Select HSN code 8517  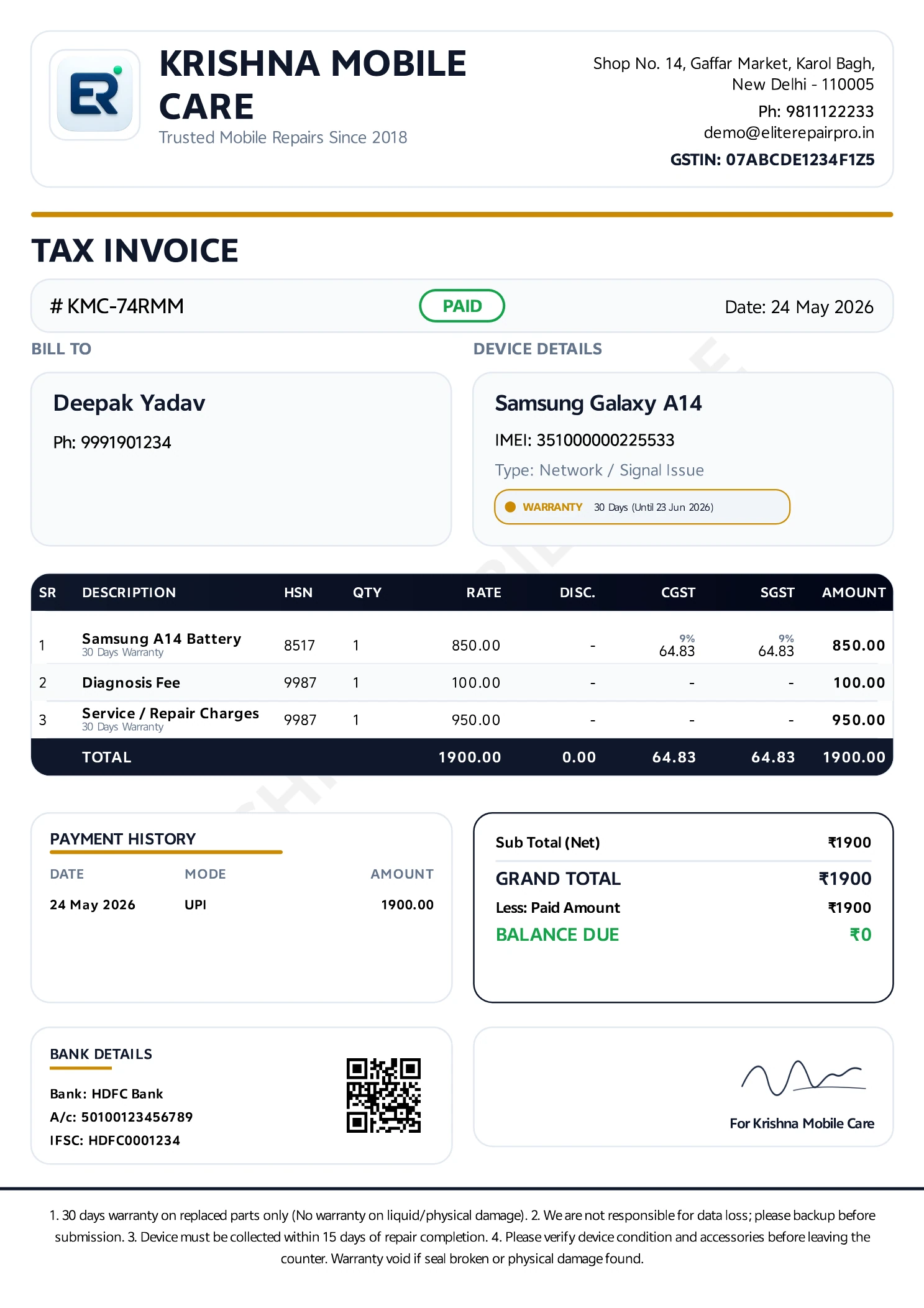point(300,646)
